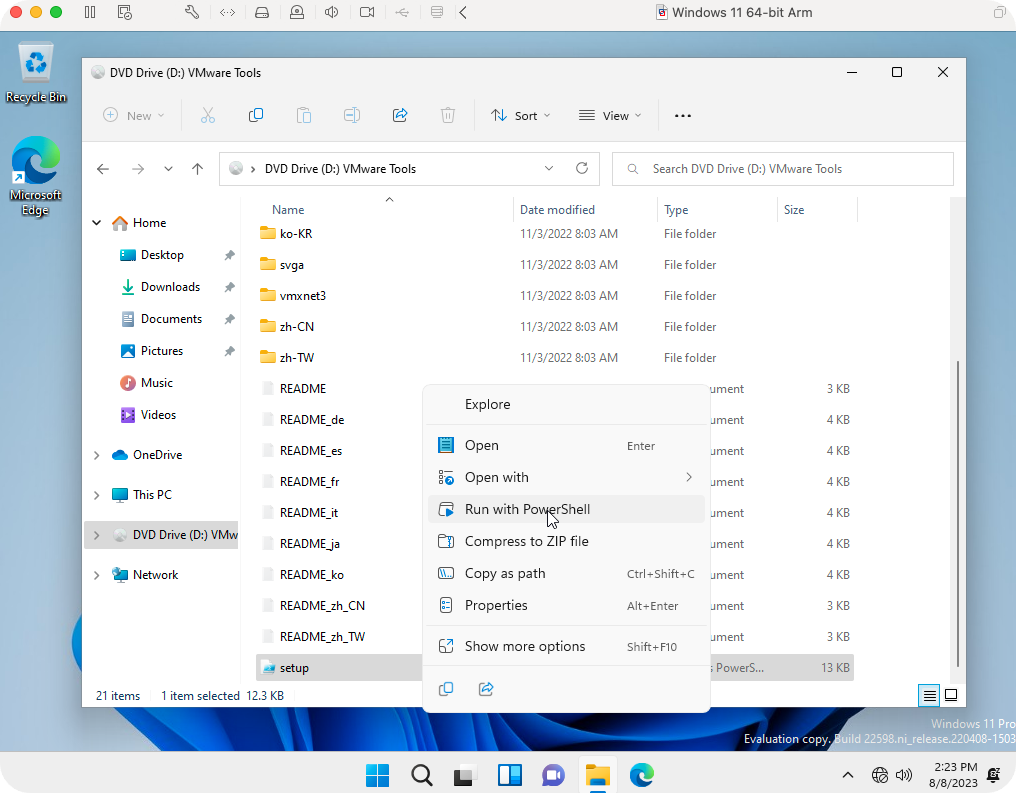Click the Cut scissors icon in toolbar
1016x793 pixels.
click(207, 115)
